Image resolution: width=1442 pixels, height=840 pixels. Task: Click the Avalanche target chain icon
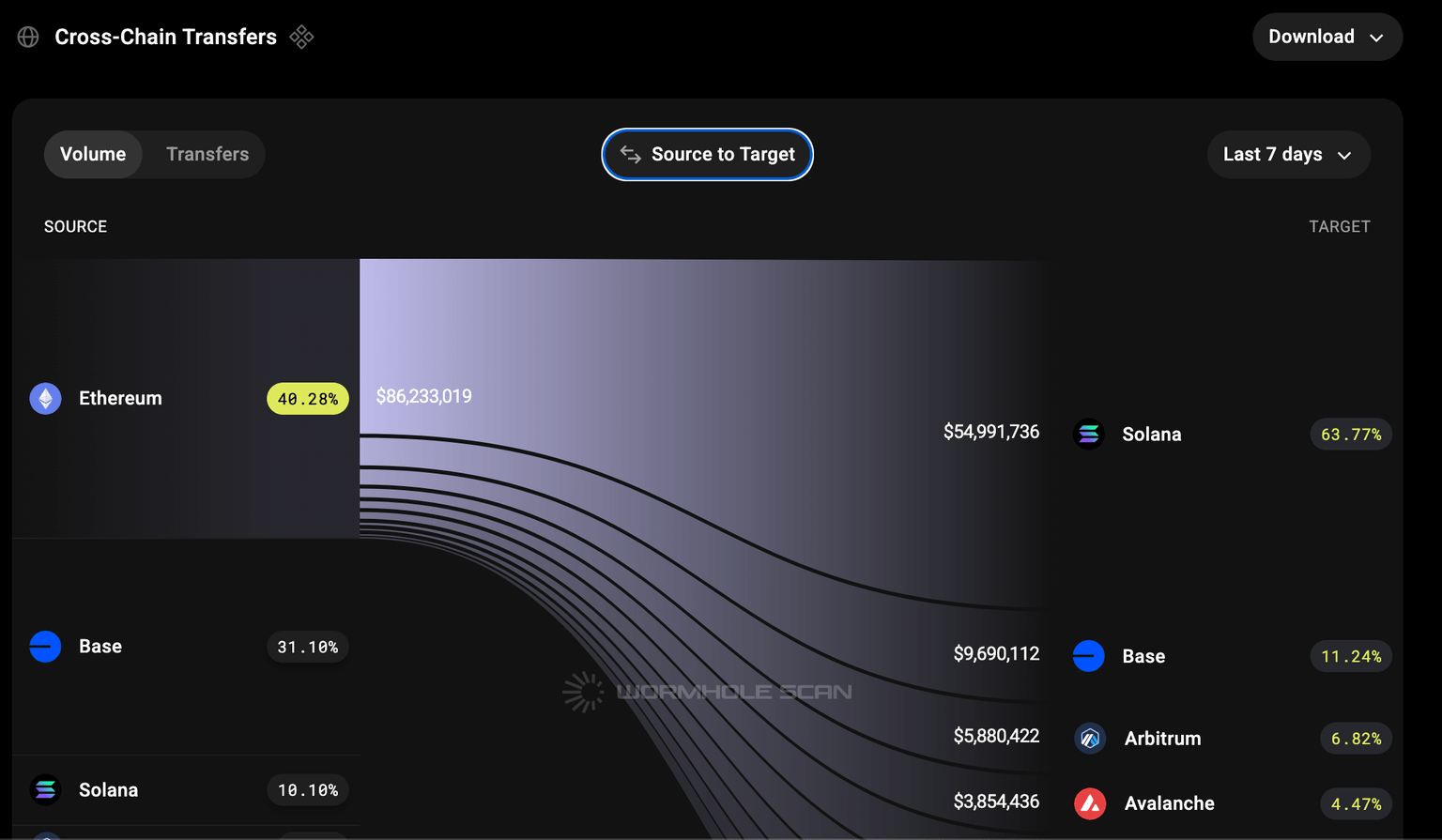click(x=1088, y=803)
